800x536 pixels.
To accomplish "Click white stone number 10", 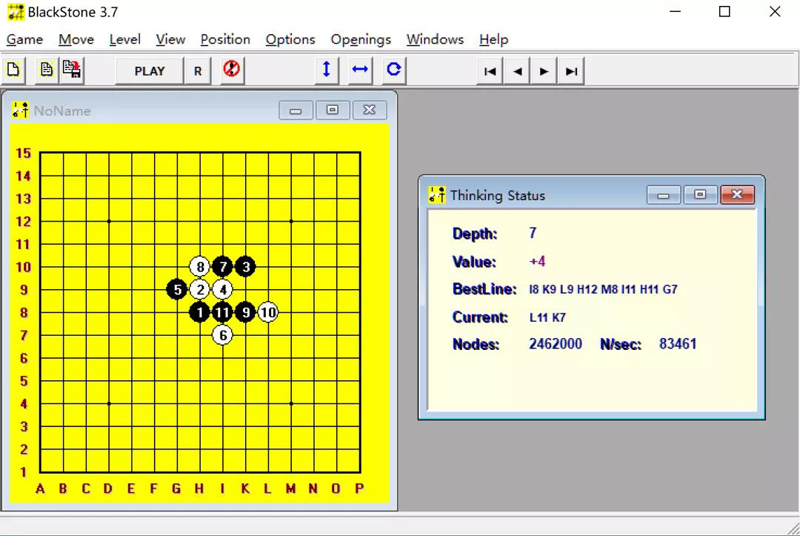I will (x=268, y=312).
